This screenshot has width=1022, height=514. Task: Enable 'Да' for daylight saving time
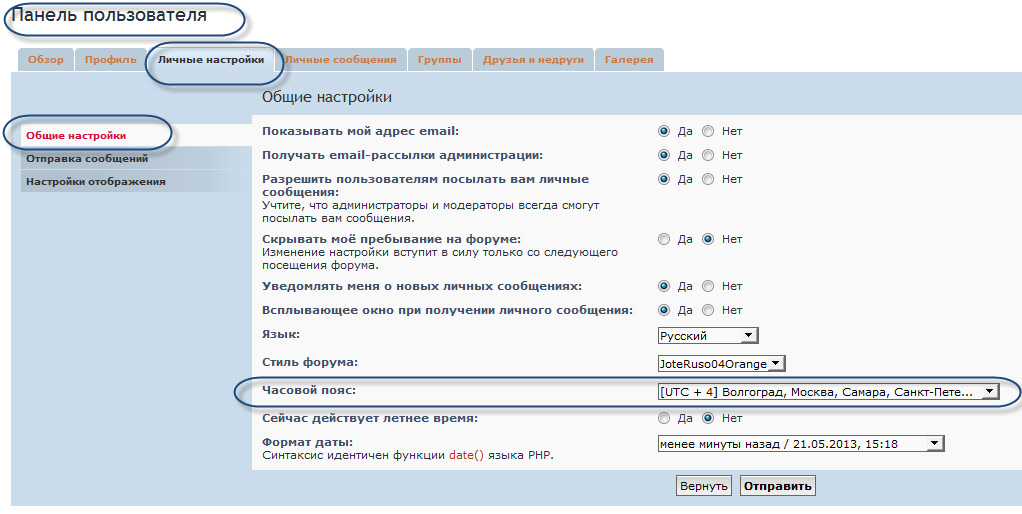click(x=664, y=418)
